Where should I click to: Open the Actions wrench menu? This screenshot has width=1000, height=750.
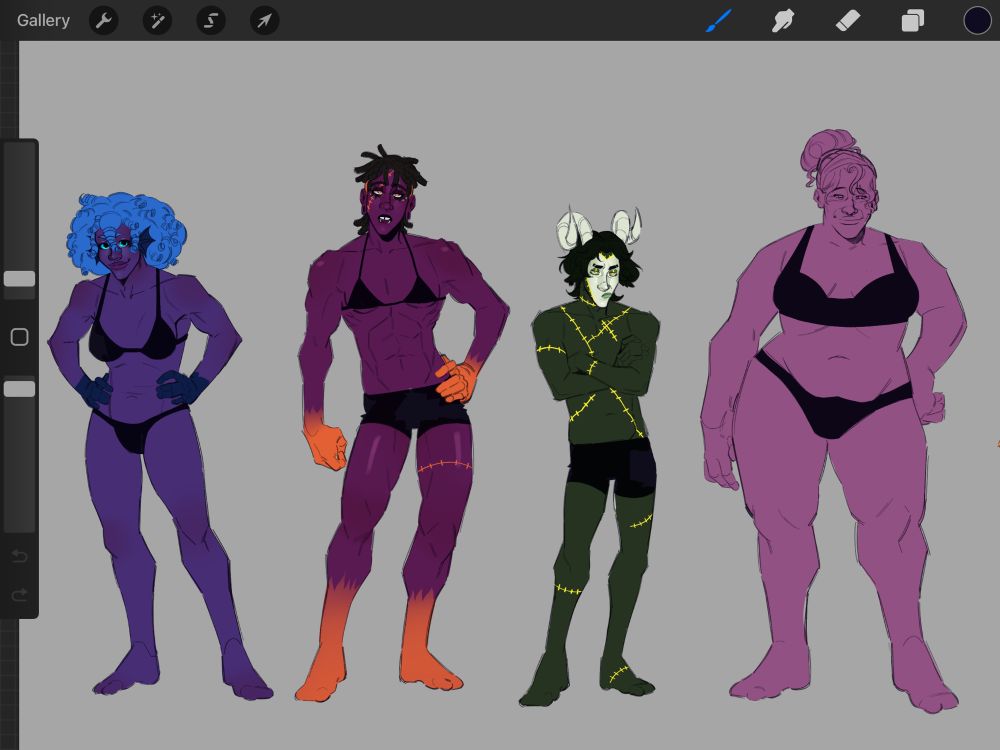point(103,21)
